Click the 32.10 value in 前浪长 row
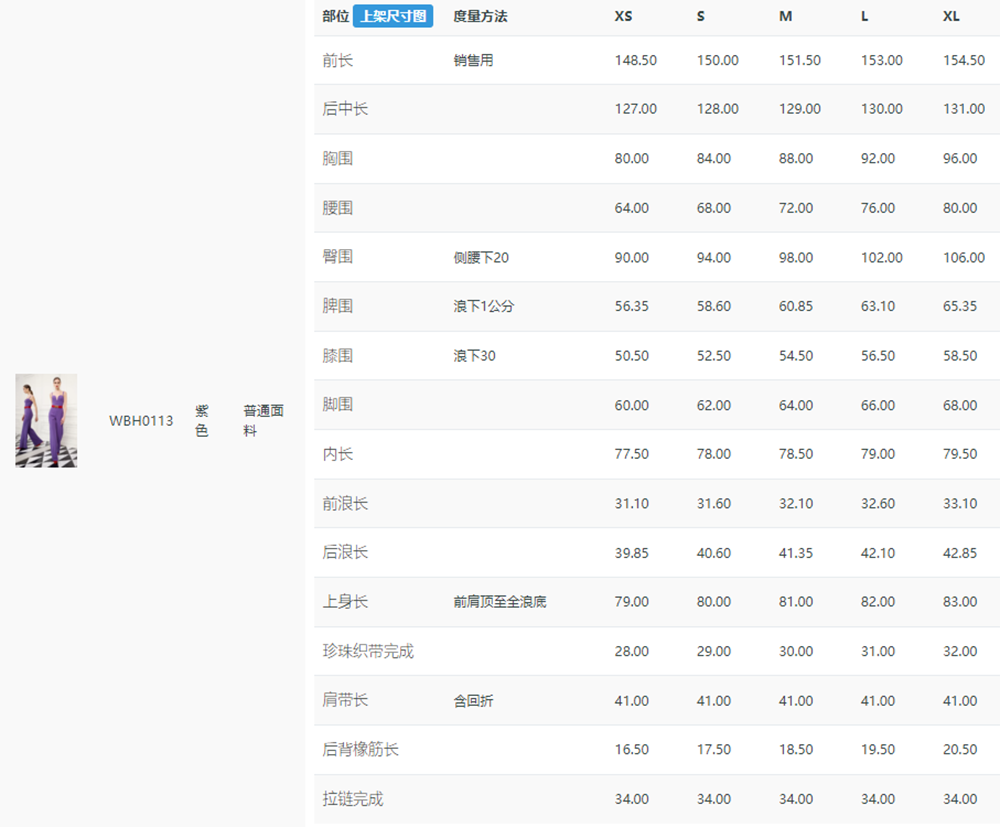This screenshot has height=827, width=1000. (x=796, y=504)
